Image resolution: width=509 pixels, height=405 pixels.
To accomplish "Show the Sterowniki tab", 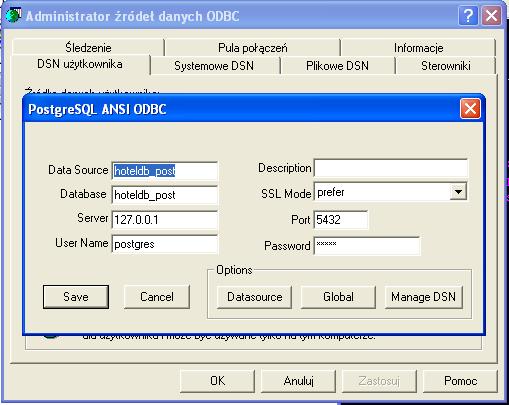I will [x=446, y=66].
